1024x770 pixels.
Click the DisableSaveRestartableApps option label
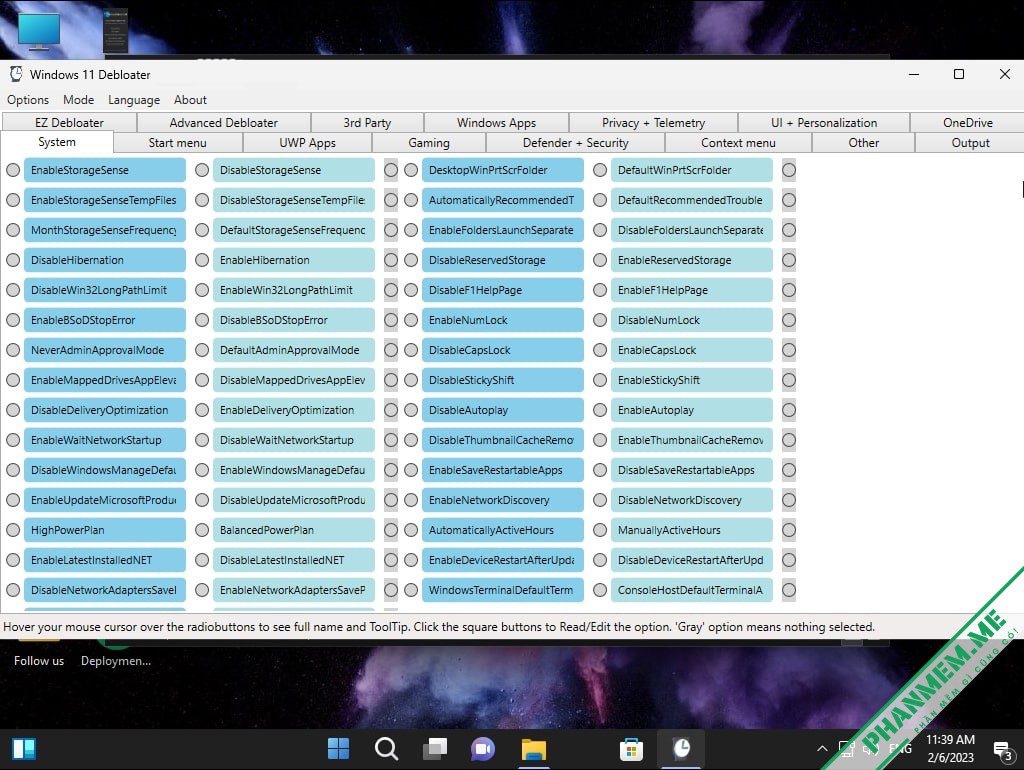click(692, 470)
